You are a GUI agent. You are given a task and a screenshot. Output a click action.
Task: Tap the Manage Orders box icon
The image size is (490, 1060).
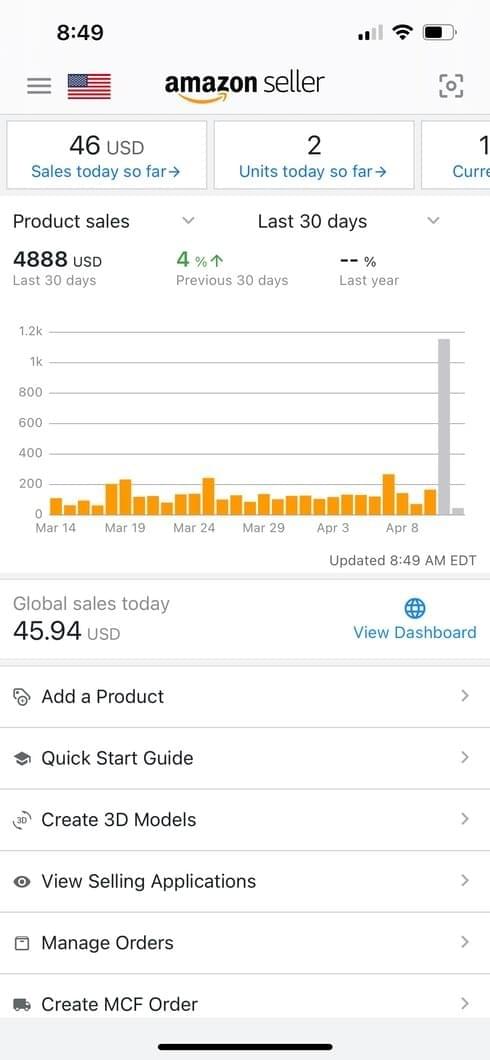(22, 943)
